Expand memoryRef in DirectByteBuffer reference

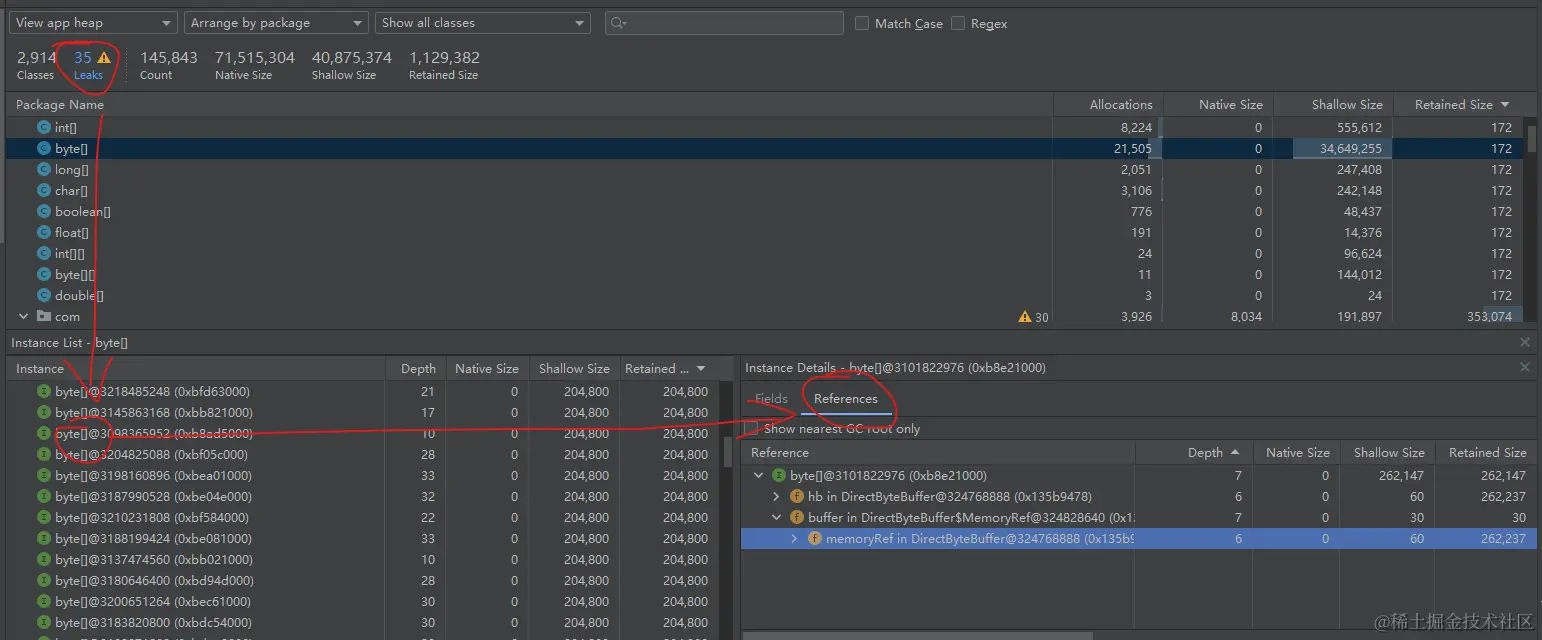point(794,538)
